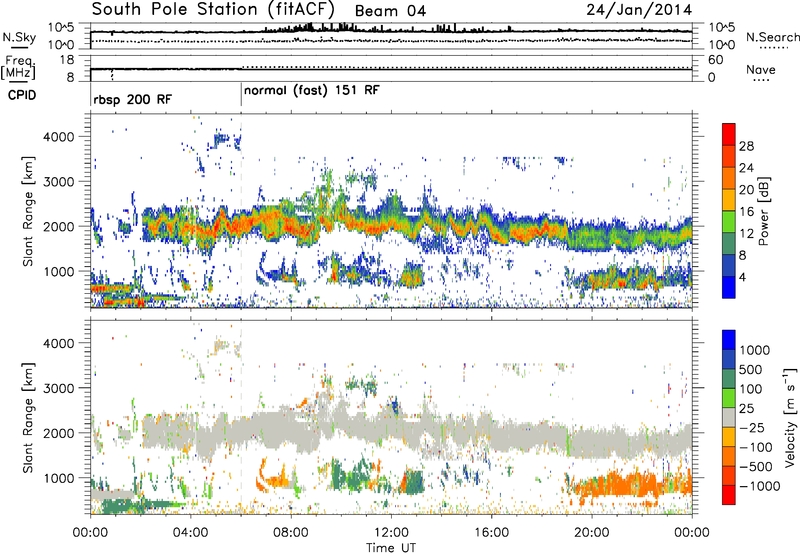Click the 'Freq. [MHz]' axis label
Screen dimensions: 800x554
click(19, 68)
